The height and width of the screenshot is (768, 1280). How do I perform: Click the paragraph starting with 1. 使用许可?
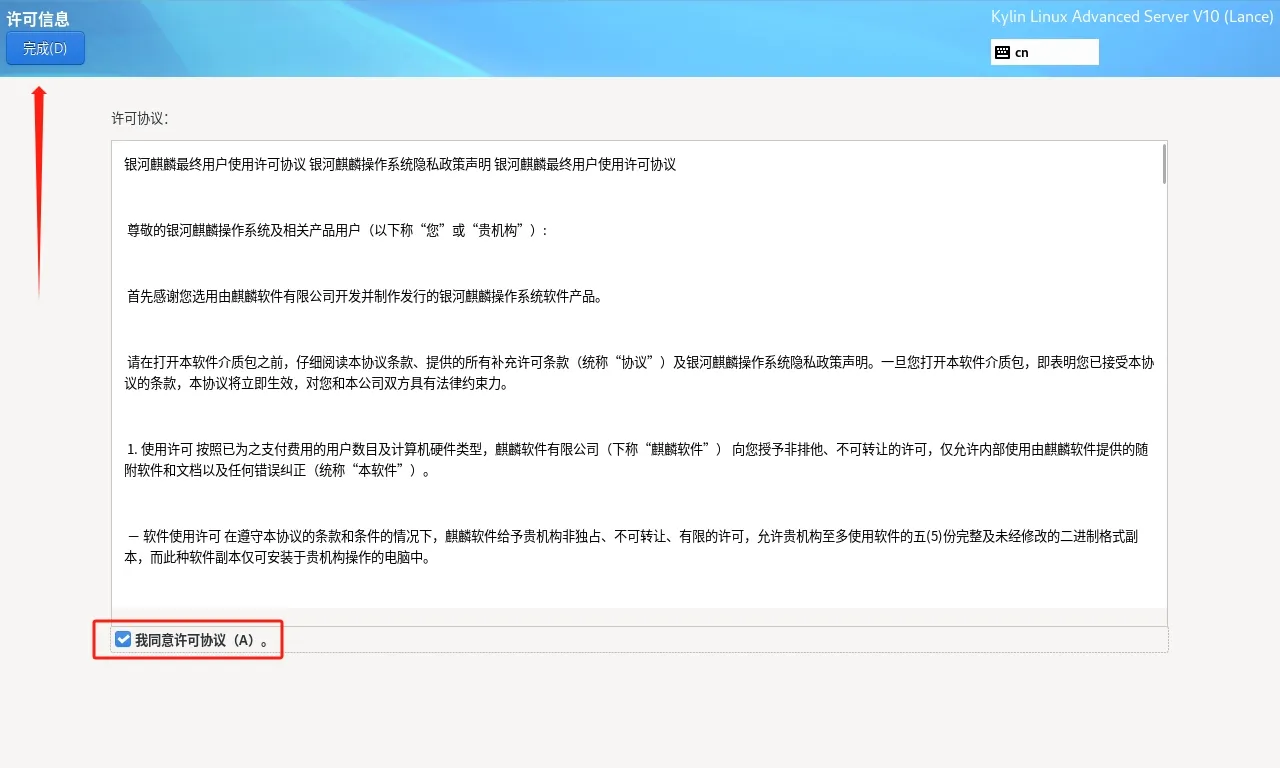pyautogui.click(x=637, y=460)
